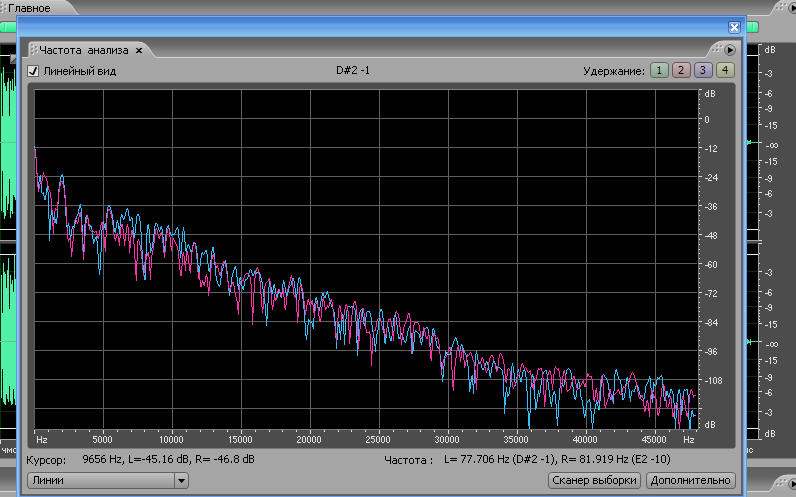Click the Hz label at the right of frequency axis
Image resolution: width=796 pixels, height=497 pixels.
[688, 439]
